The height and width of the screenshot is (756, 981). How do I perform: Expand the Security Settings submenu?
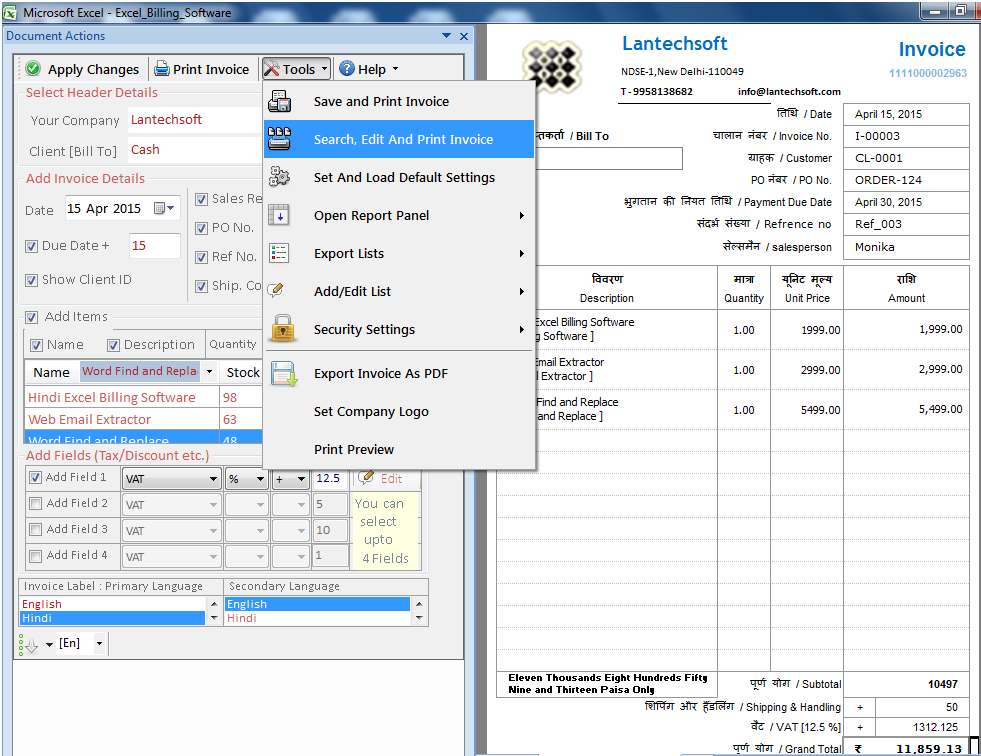pyautogui.click(x=522, y=330)
